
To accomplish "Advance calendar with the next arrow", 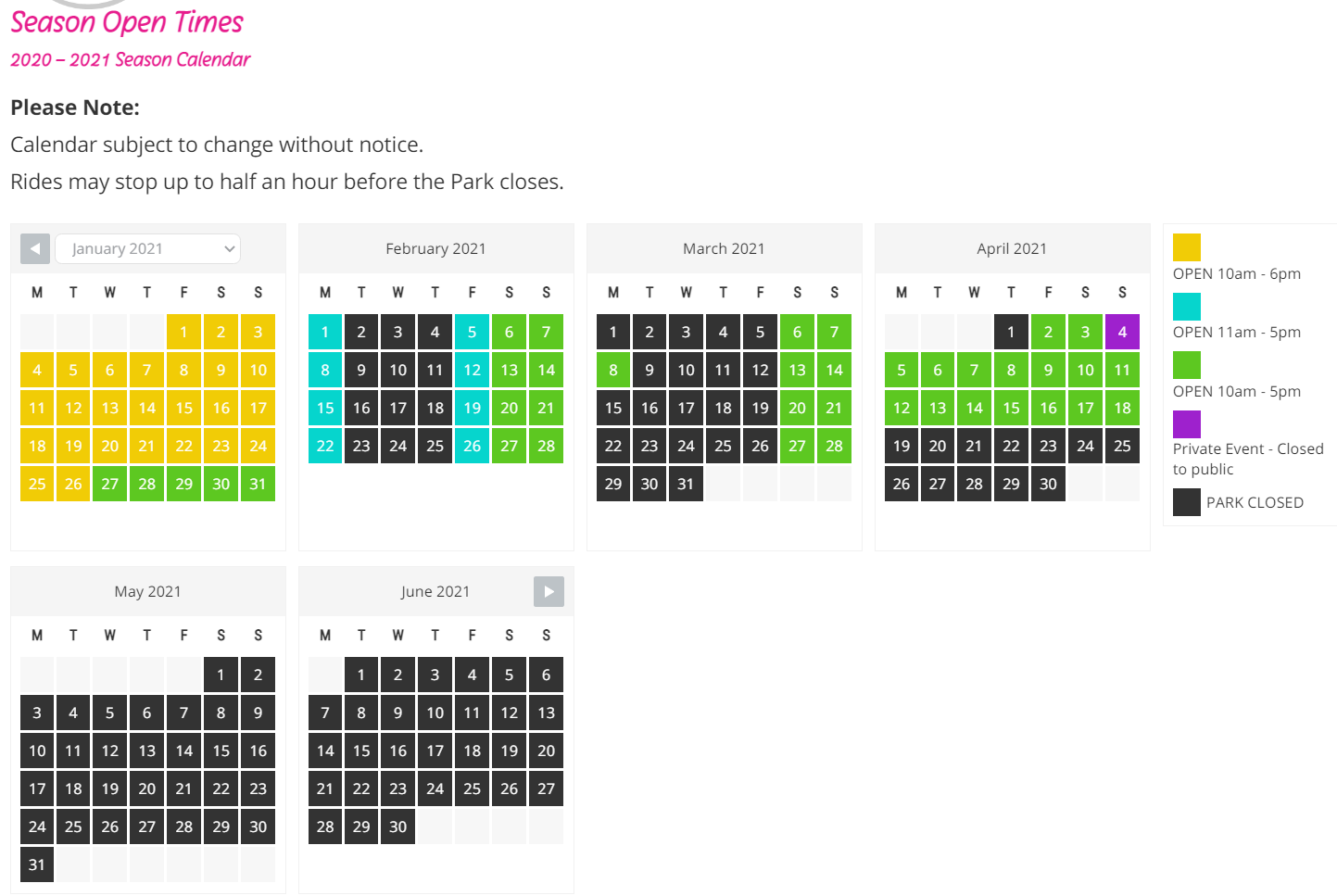I will pos(549,591).
